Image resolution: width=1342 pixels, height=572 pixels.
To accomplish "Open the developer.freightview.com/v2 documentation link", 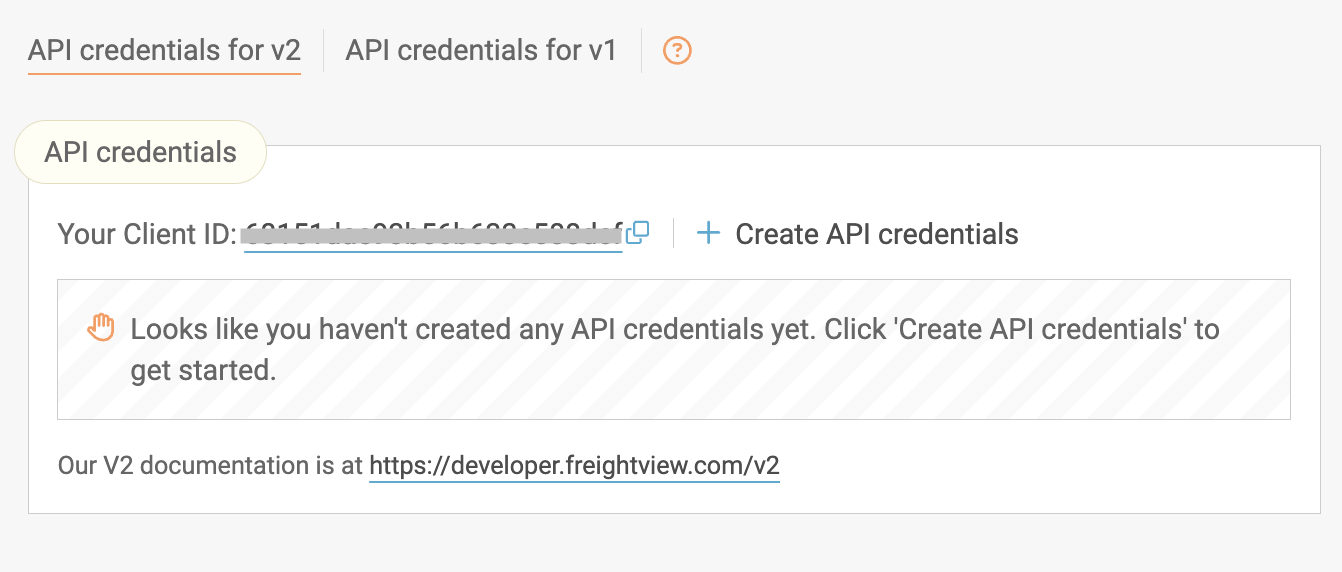I will [574, 466].
